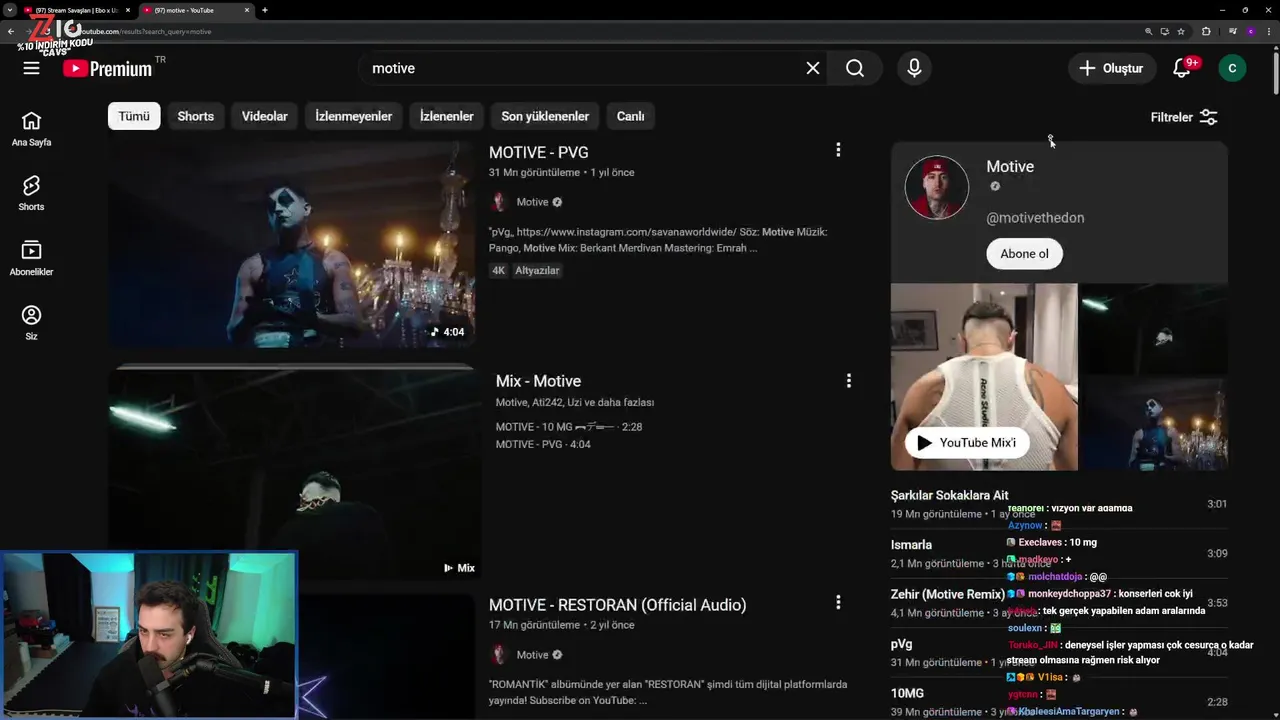
Task: Open the Siz profile section
Action: (31, 322)
